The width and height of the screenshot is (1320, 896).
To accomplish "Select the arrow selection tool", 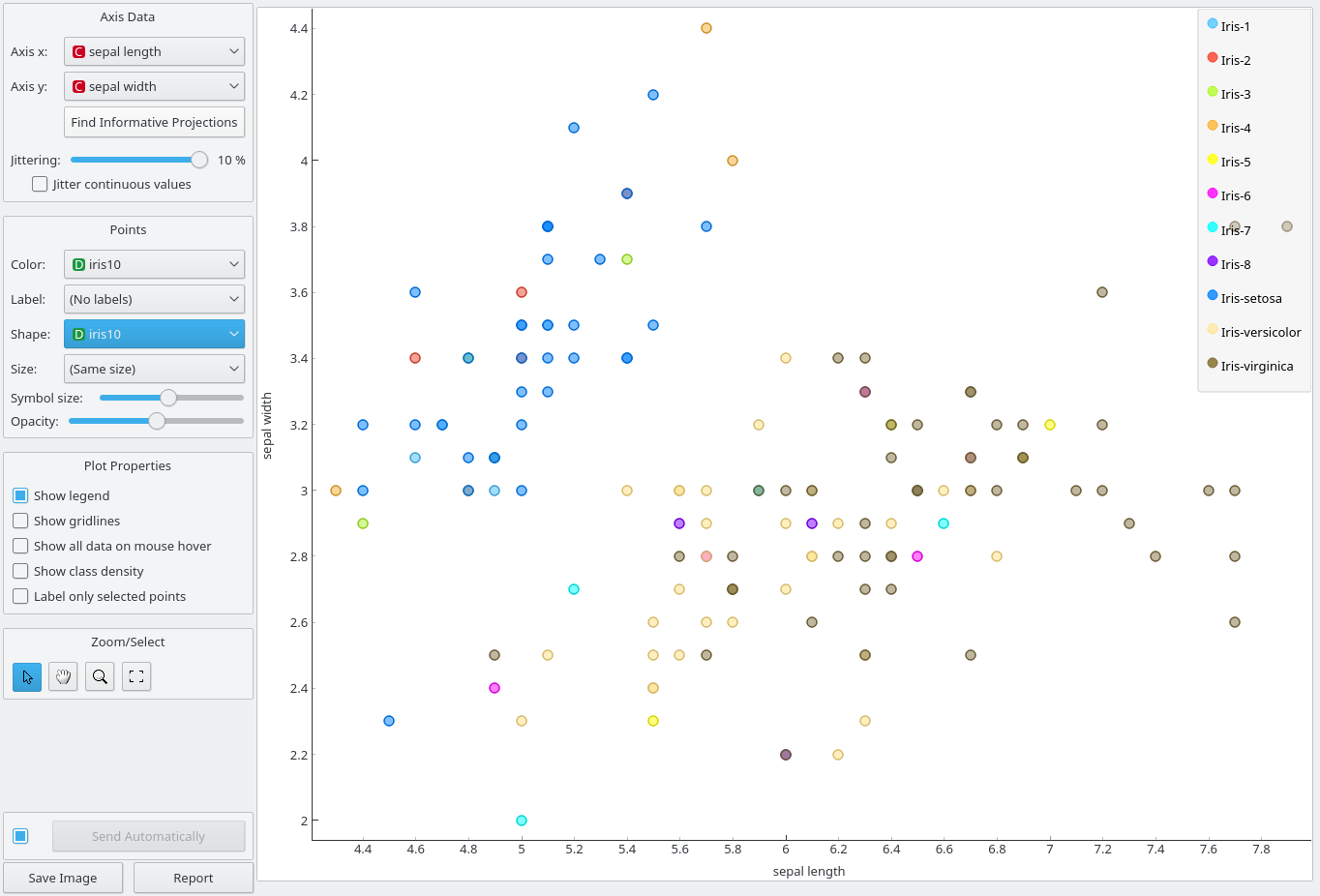I will [26, 676].
